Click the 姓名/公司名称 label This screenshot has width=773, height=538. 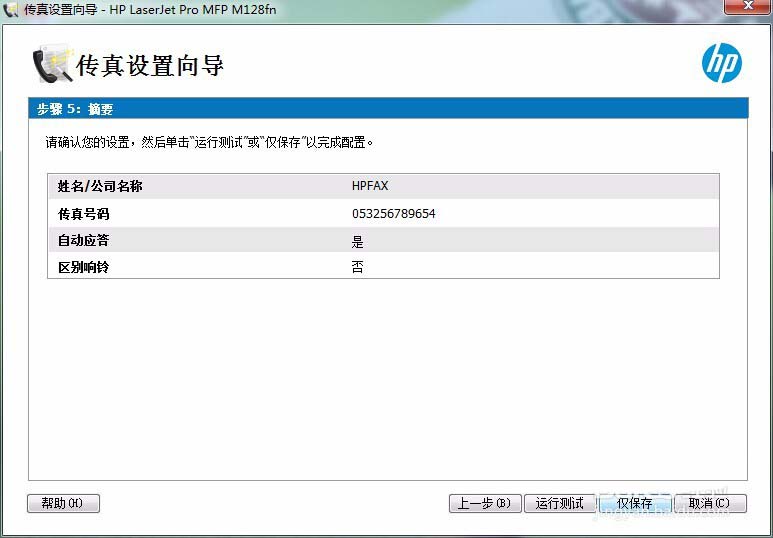pyautogui.click(x=100, y=186)
